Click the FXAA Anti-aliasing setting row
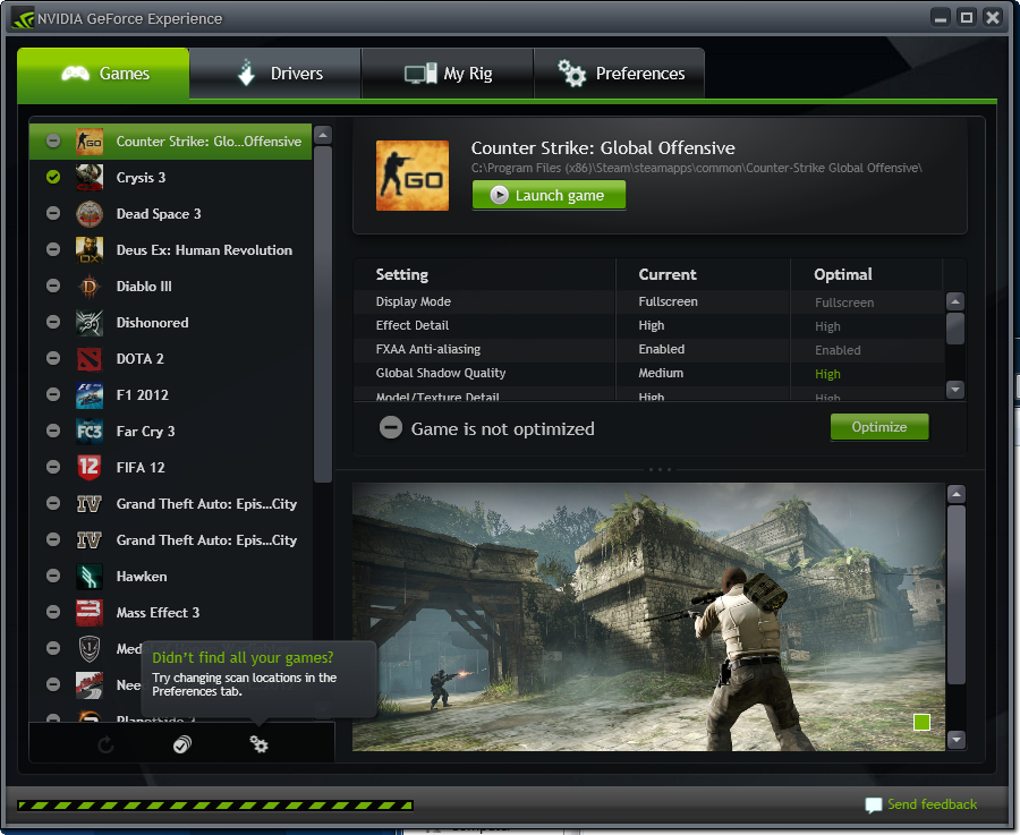 point(649,349)
